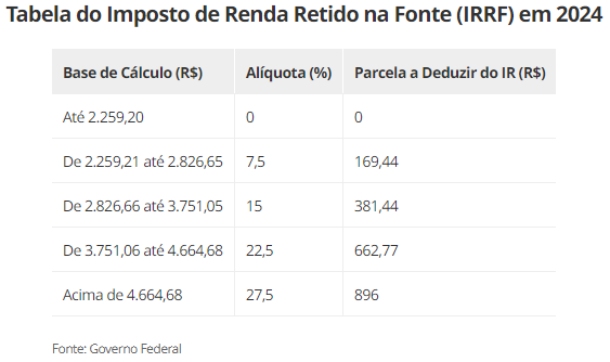Click the 15 aliquot cell
The image size is (610, 362).
[x=289, y=205]
